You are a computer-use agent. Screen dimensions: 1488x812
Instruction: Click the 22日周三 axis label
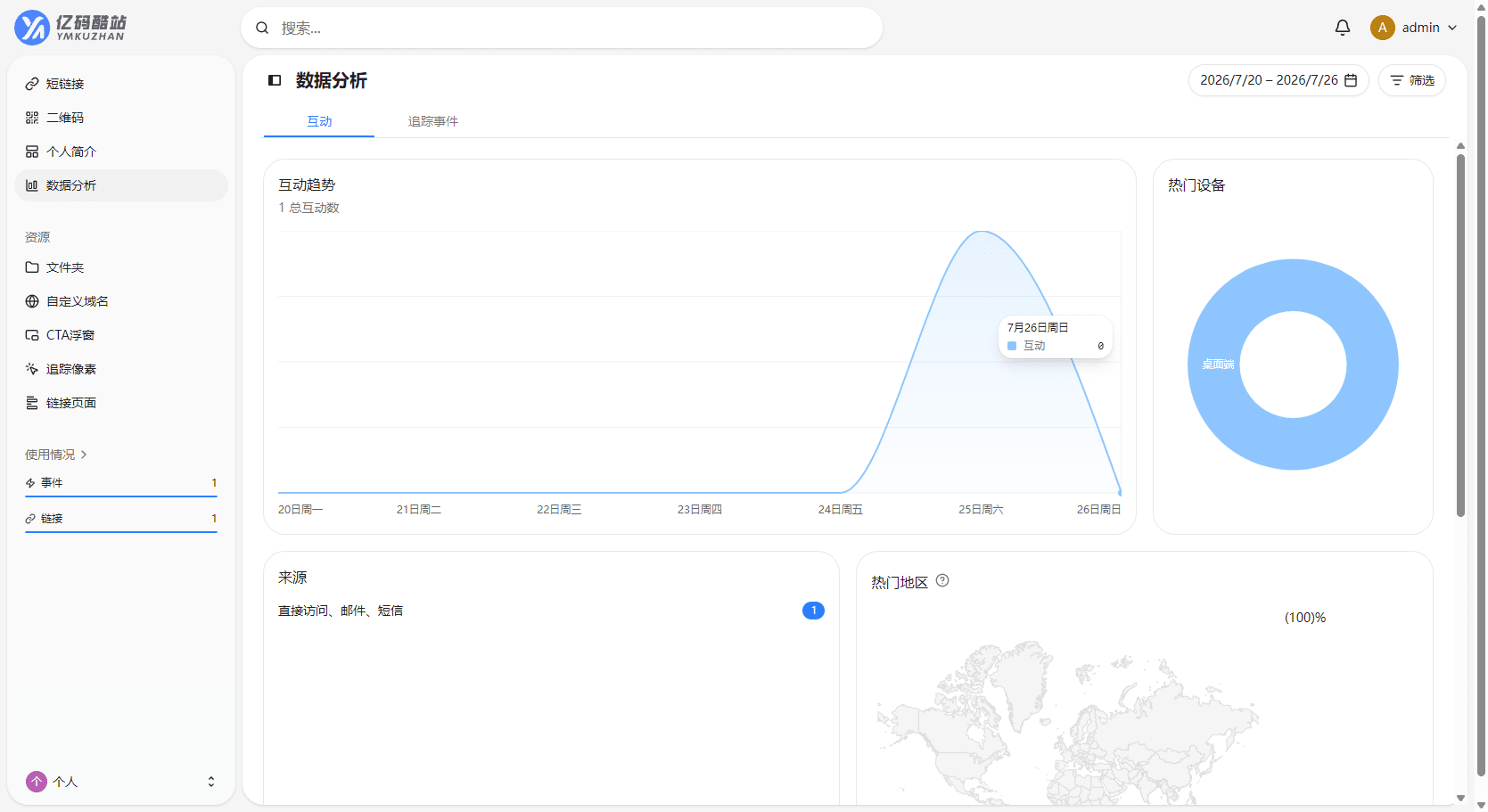point(559,510)
